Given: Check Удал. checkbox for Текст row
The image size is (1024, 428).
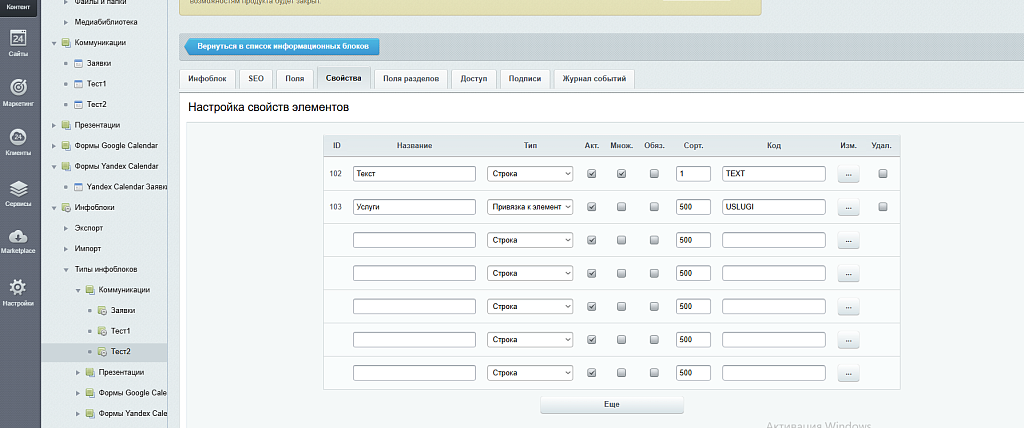Looking at the screenshot, I should [x=882, y=174].
